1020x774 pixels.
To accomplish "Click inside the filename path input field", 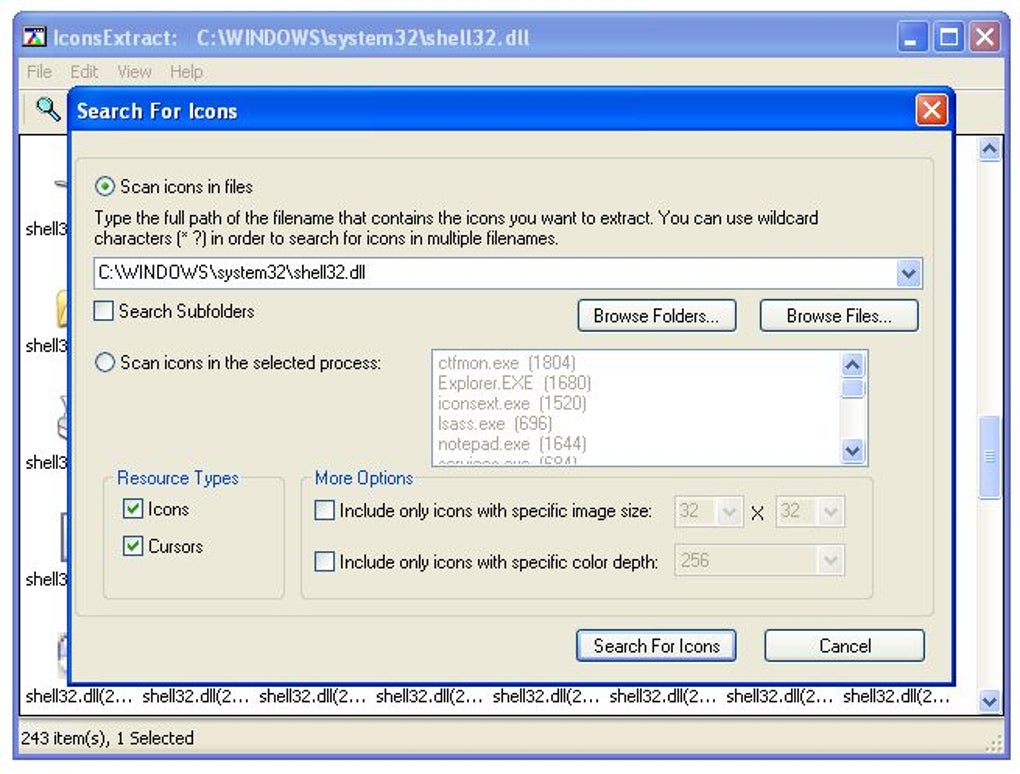I will coord(494,273).
